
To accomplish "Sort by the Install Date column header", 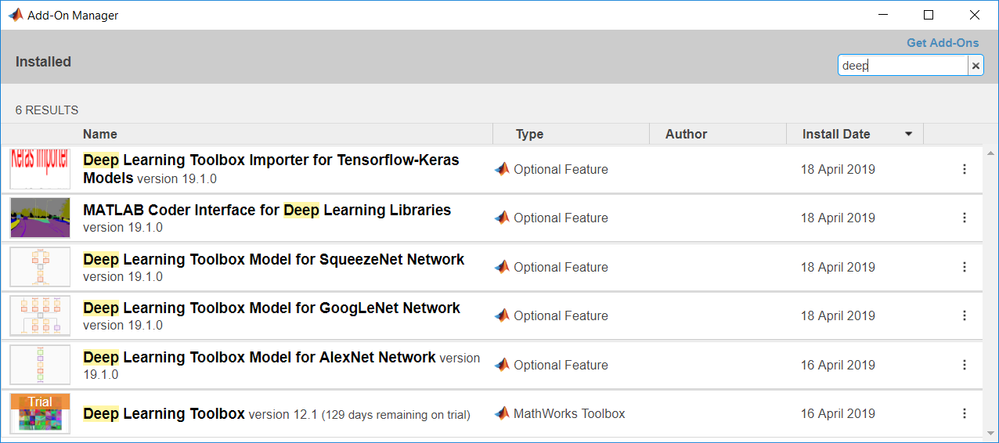I will click(x=836, y=134).
